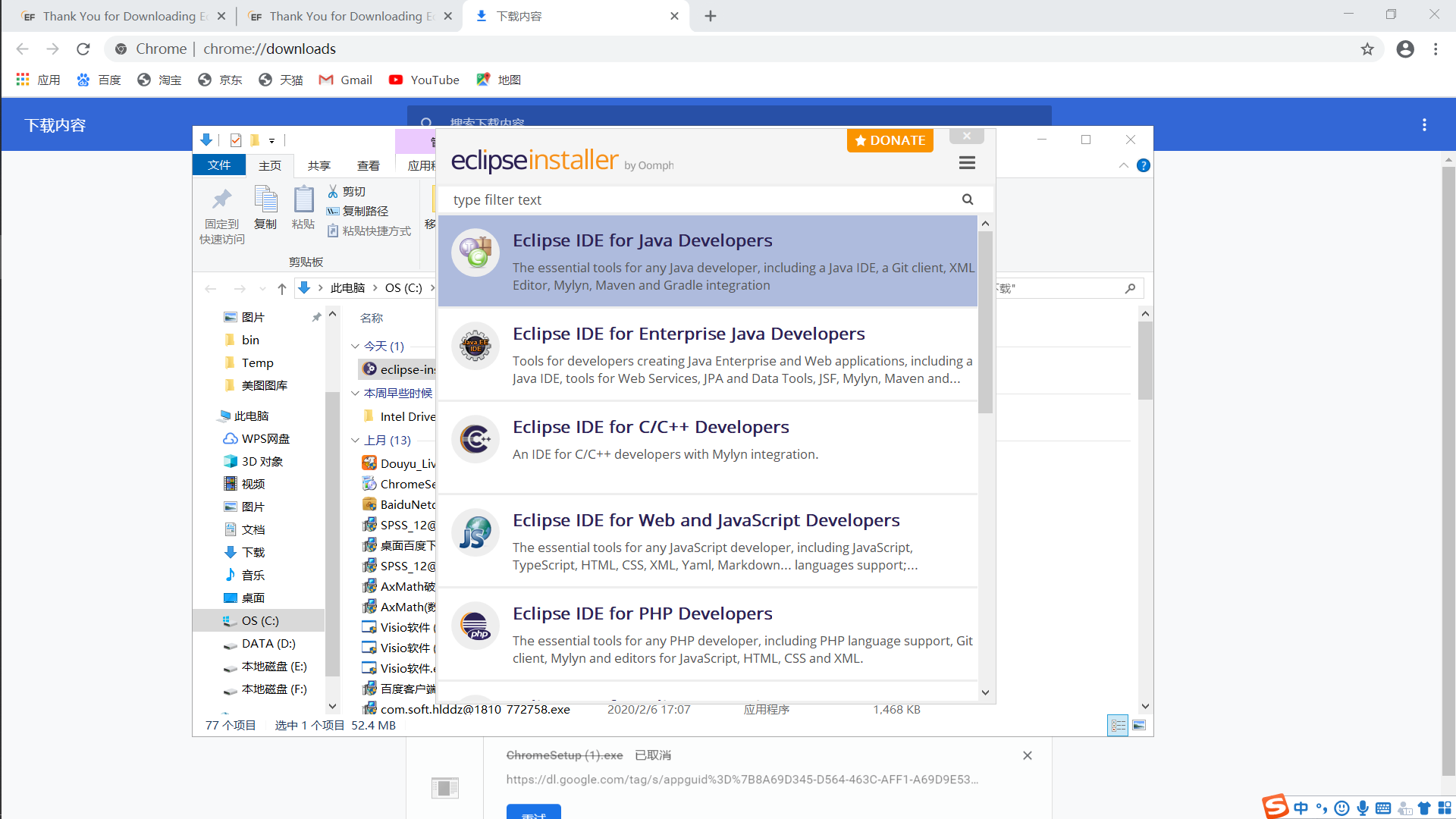Open Gmail from the bookmarks bar

click(x=345, y=80)
